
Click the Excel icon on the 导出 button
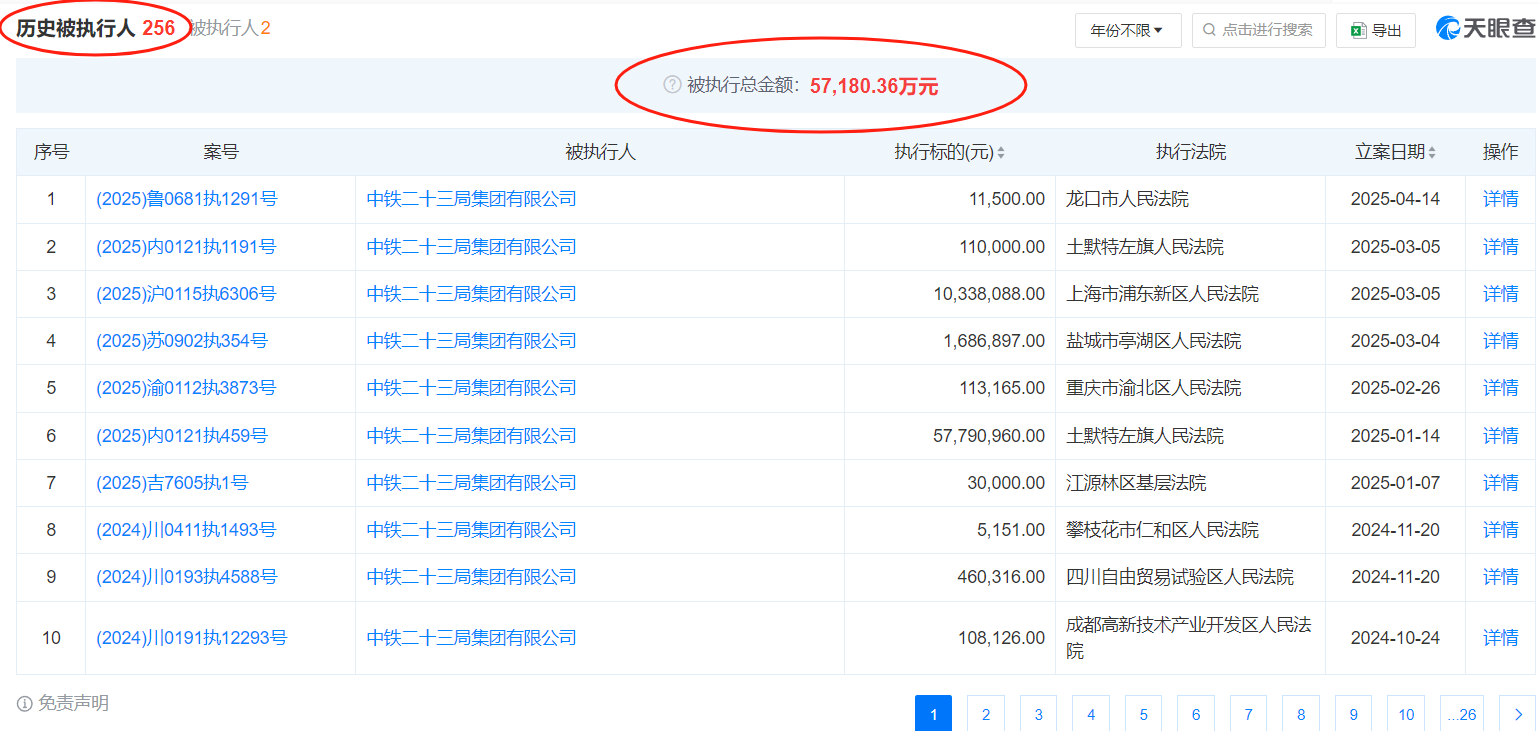coord(1358,30)
